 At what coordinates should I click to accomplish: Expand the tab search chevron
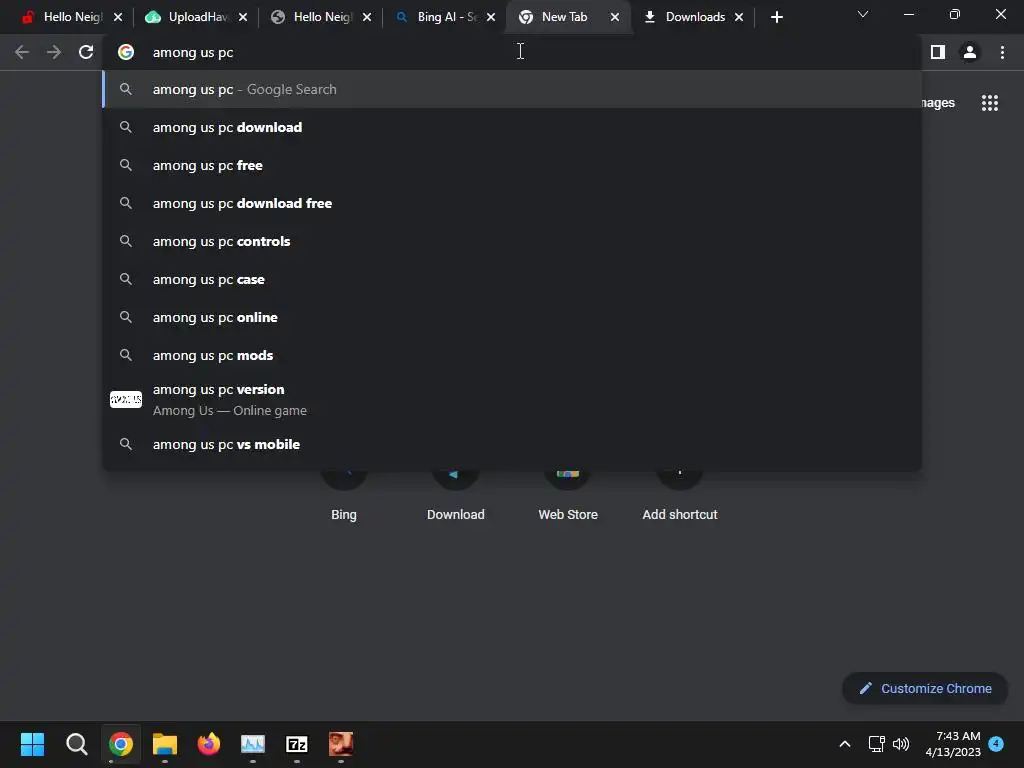coord(863,14)
